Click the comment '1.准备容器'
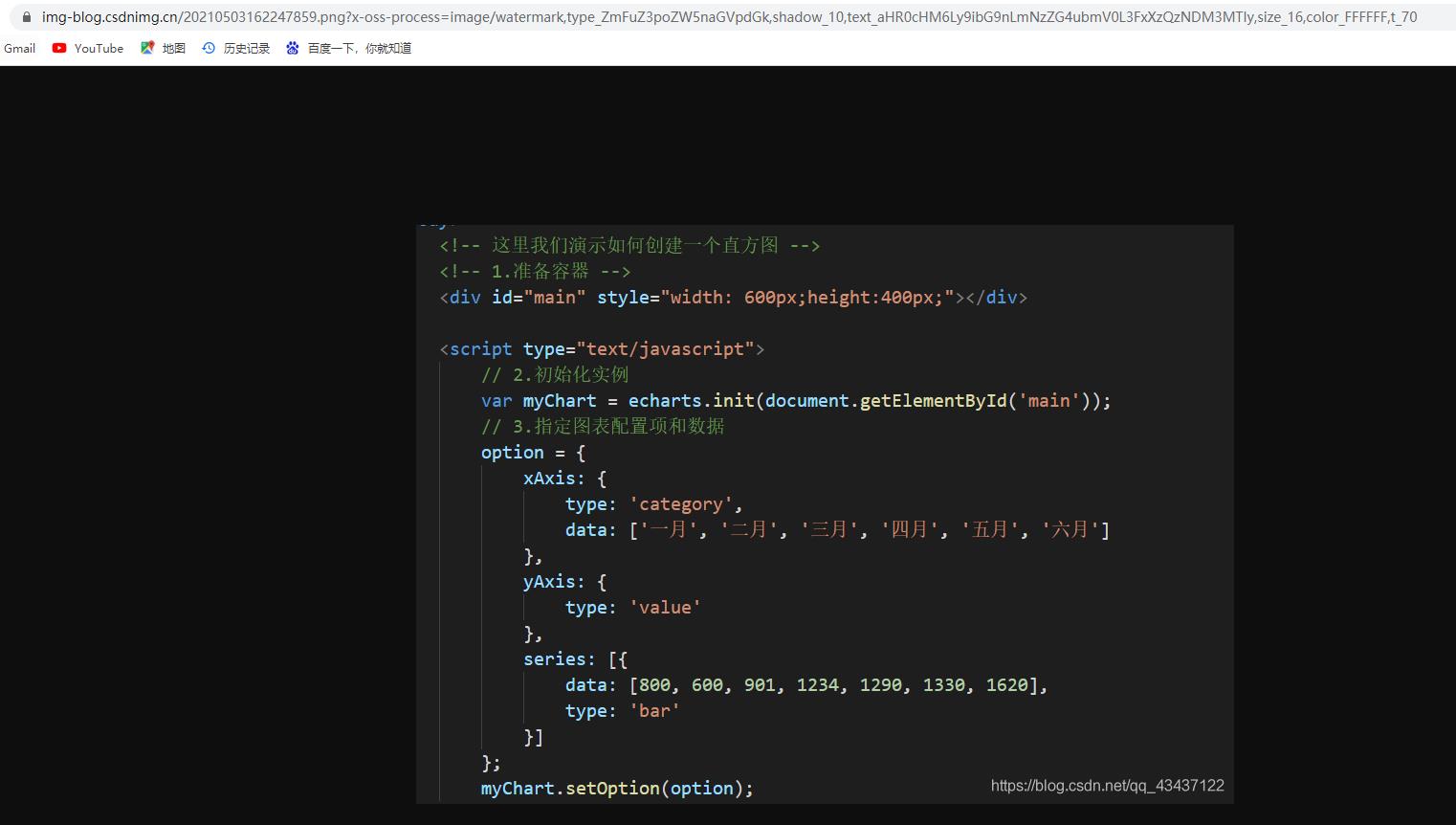The width and height of the screenshot is (1456, 825). click(535, 271)
